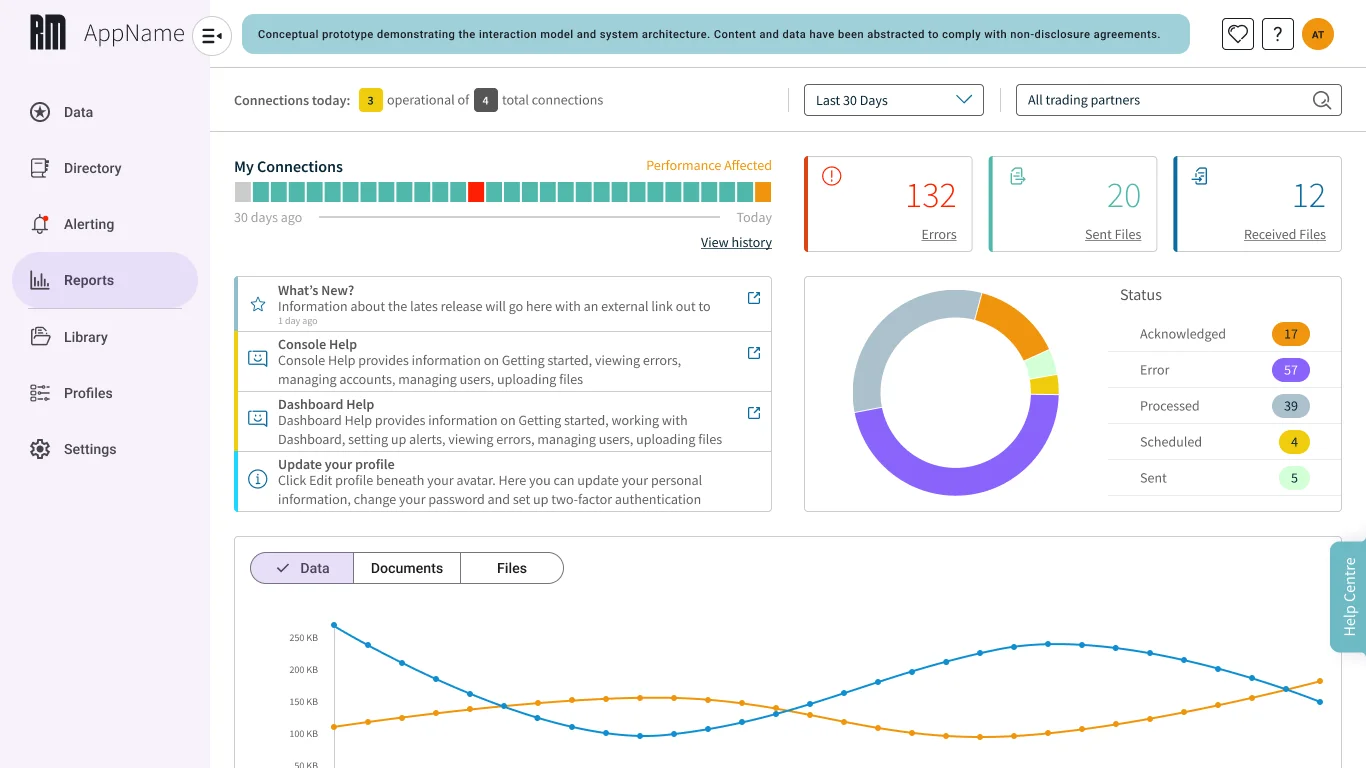Open the Received Files link

tap(1285, 235)
